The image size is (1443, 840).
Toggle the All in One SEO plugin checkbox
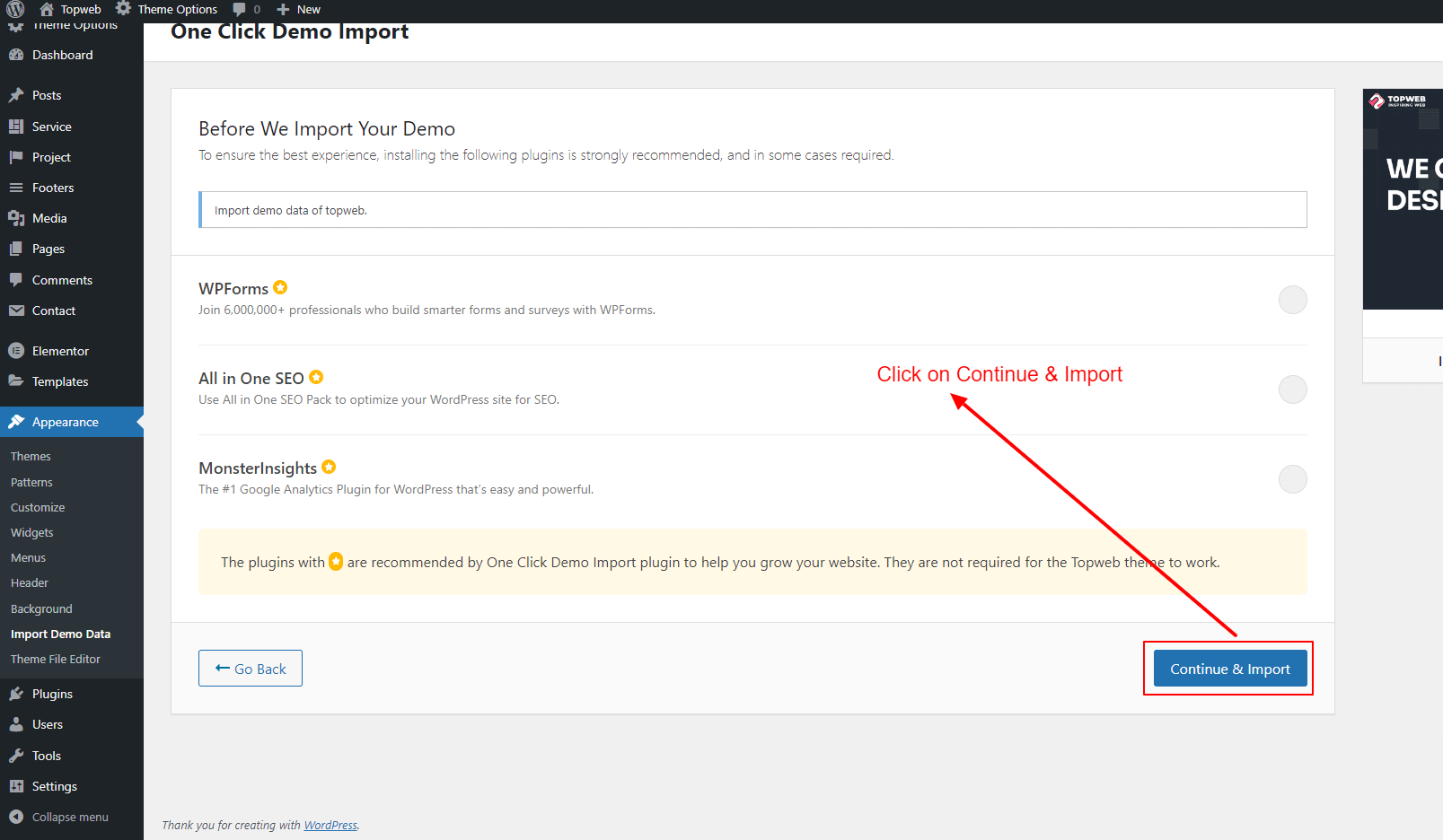pyautogui.click(x=1293, y=389)
